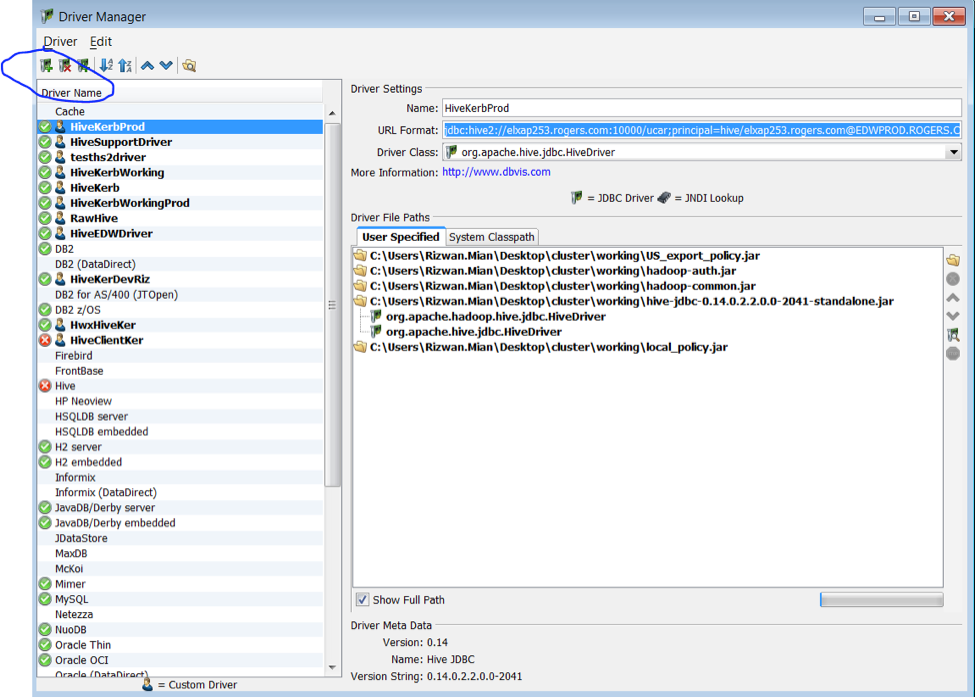Screen dimensions: 975x698
Task: Switch to the System Classpath tab
Action: tap(492, 237)
